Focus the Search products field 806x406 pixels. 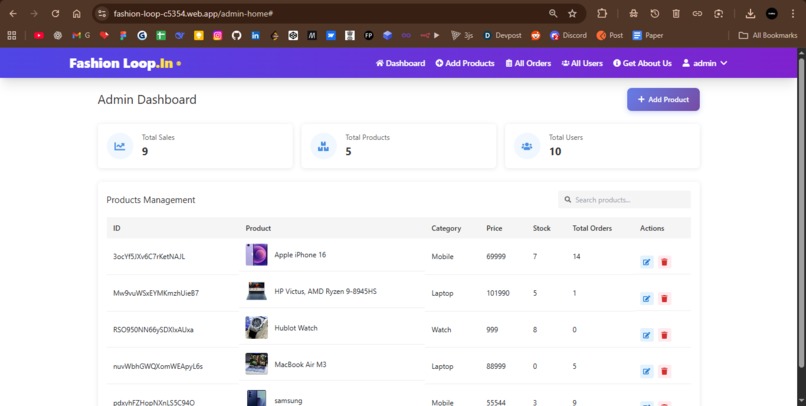pyautogui.click(x=625, y=199)
